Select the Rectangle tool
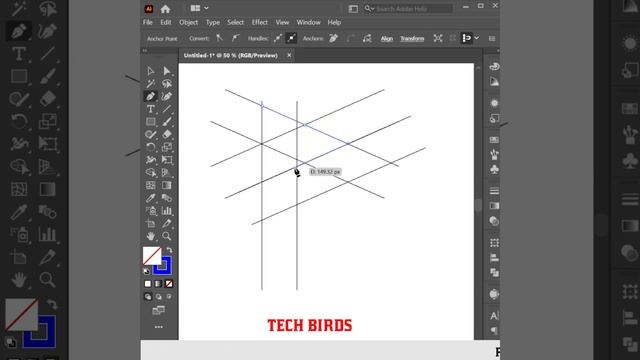Image resolution: width=640 pixels, height=360 pixels. [x=151, y=122]
